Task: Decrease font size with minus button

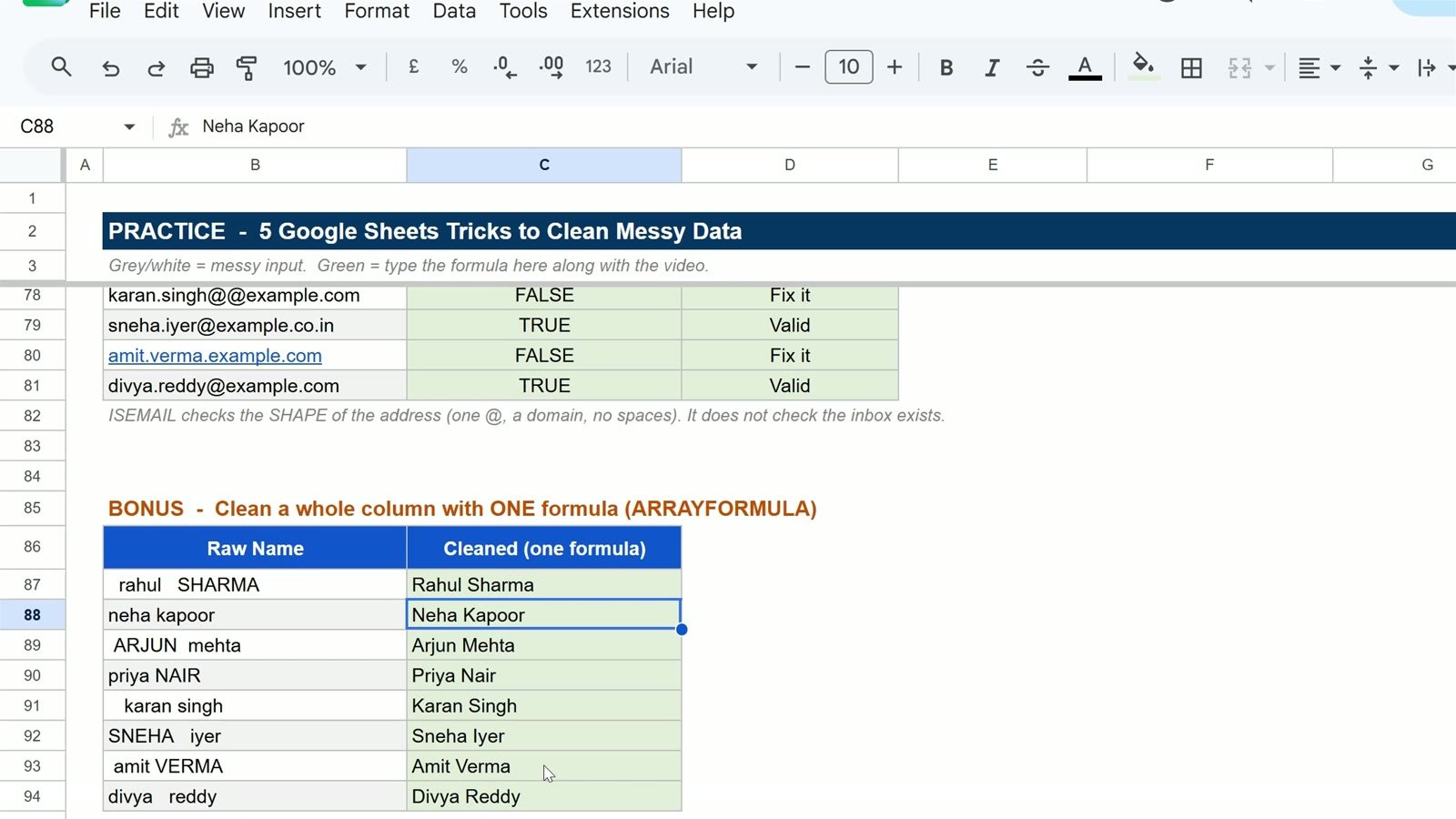Action: click(802, 66)
